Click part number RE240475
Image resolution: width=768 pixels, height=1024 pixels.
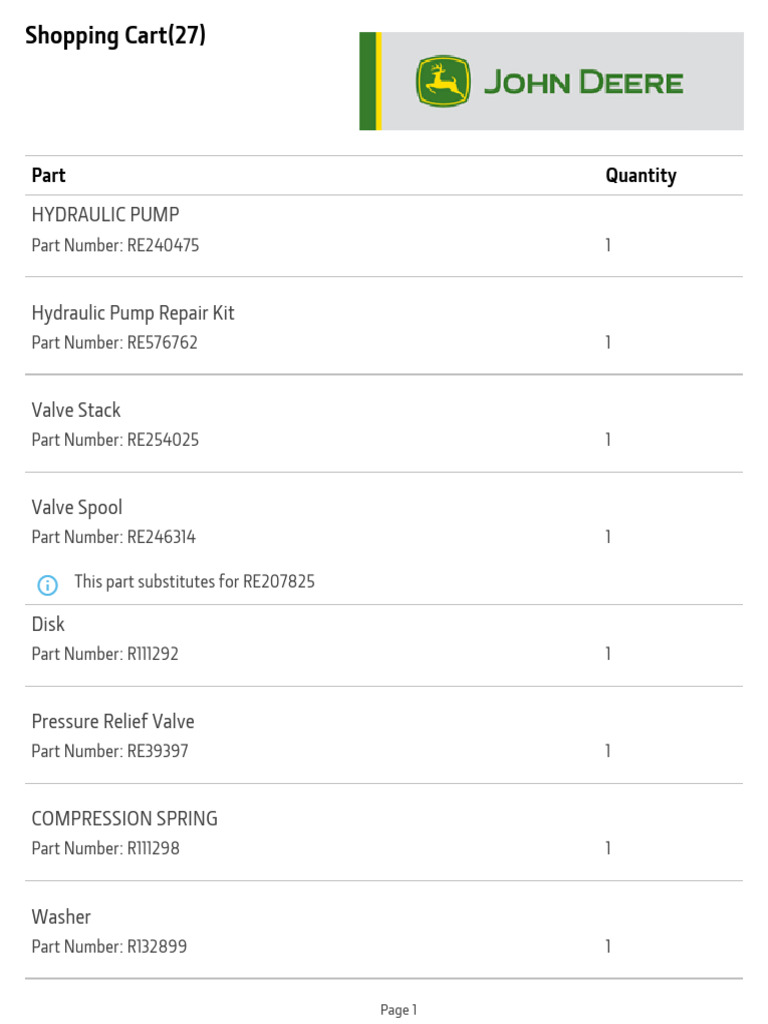tap(162, 245)
